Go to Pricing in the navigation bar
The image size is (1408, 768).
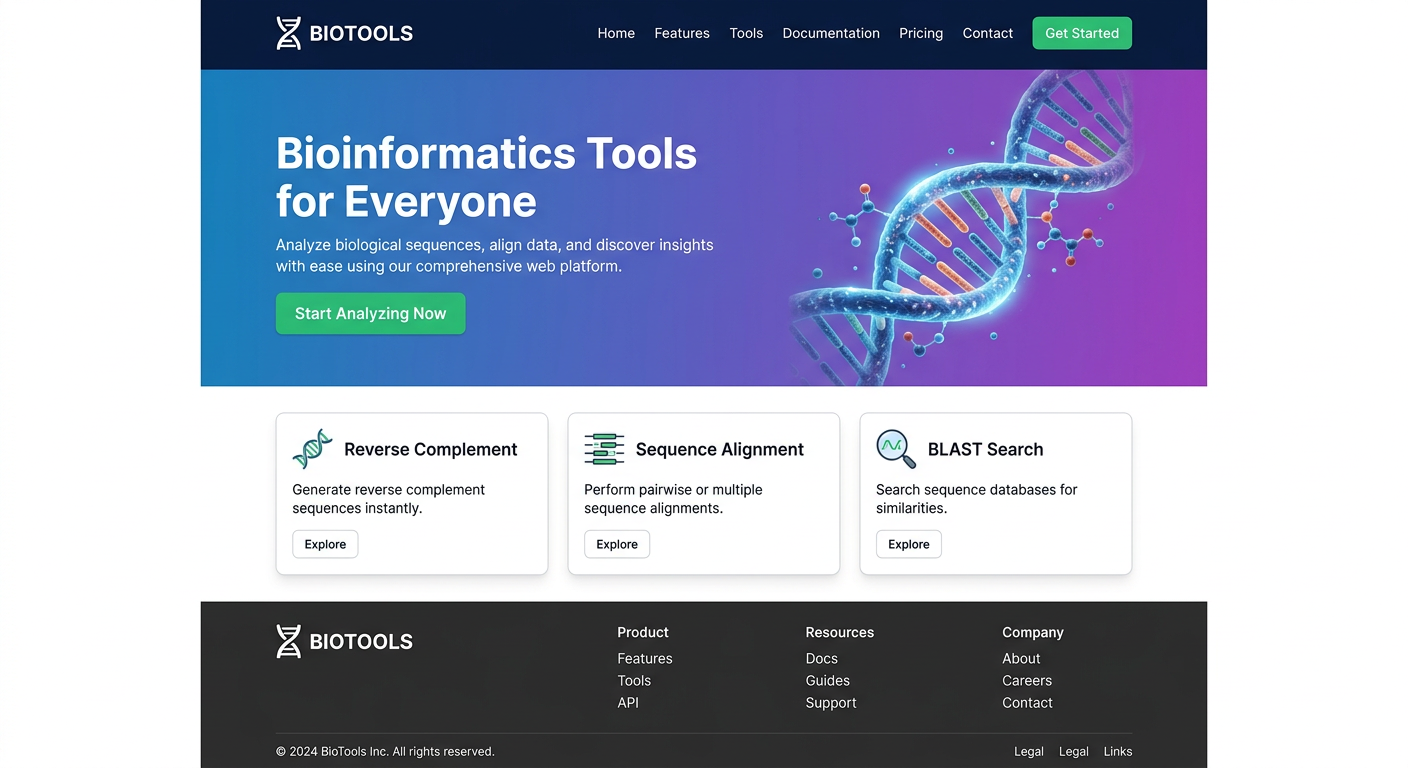coord(920,33)
